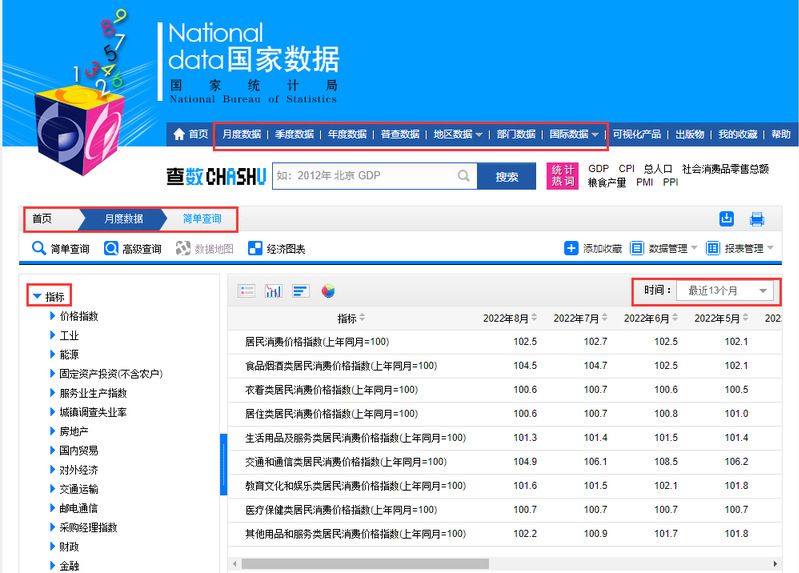Open 高级查询 advanced query

pos(133,249)
